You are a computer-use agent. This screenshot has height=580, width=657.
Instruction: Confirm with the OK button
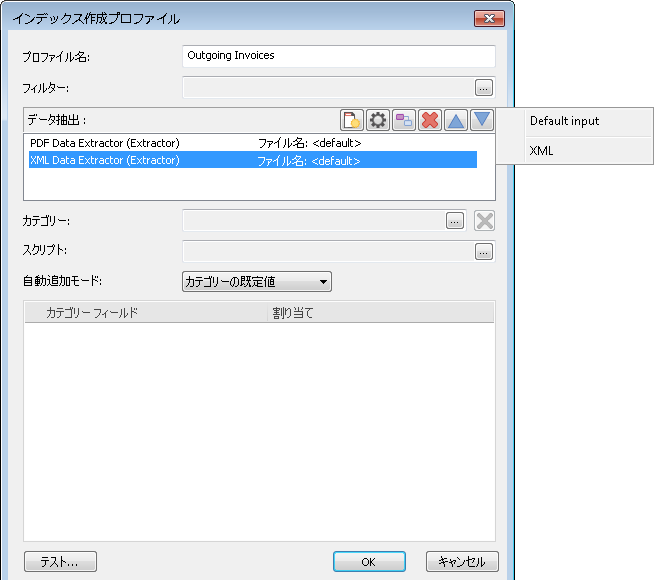[369, 562]
